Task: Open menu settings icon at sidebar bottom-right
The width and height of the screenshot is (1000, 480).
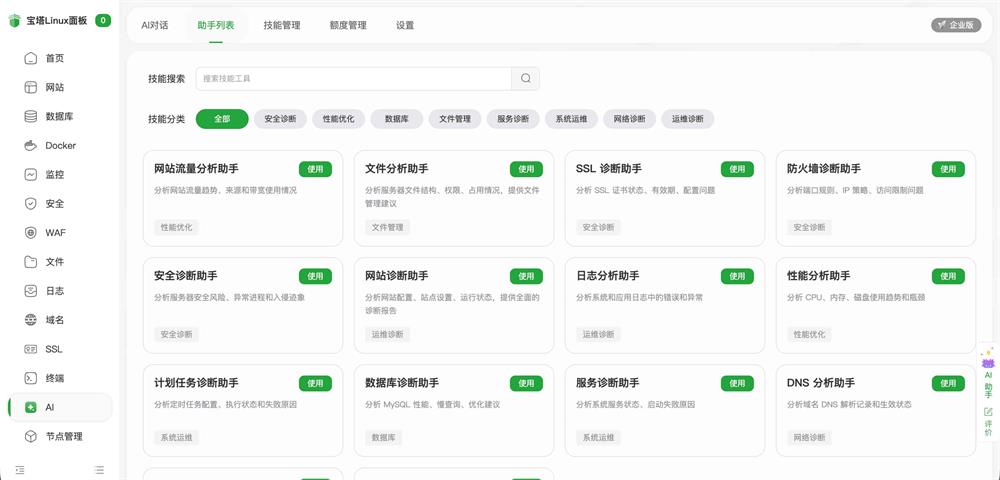Action: [99, 469]
